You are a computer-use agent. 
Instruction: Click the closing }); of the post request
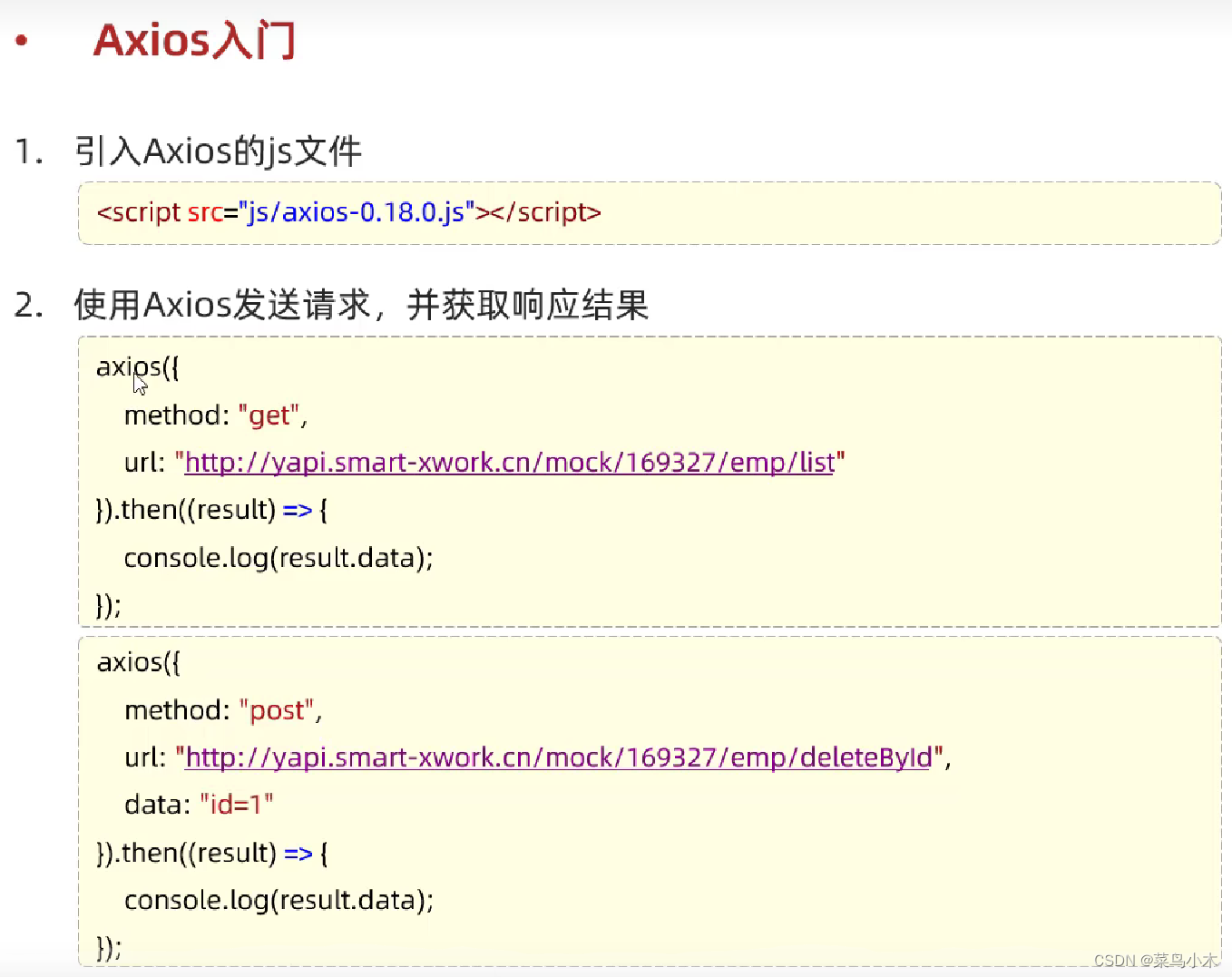click(x=107, y=946)
